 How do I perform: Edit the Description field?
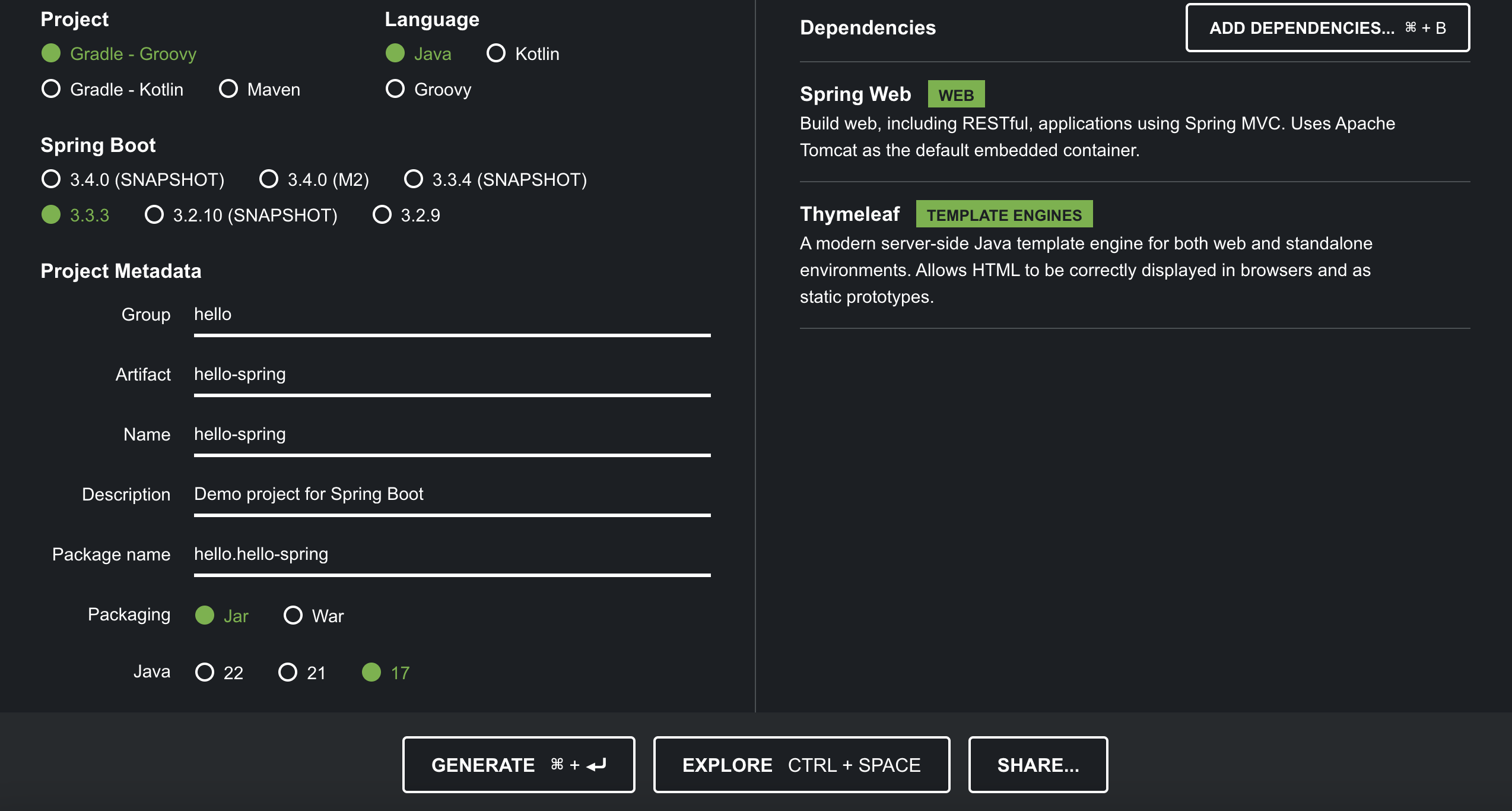(x=451, y=495)
